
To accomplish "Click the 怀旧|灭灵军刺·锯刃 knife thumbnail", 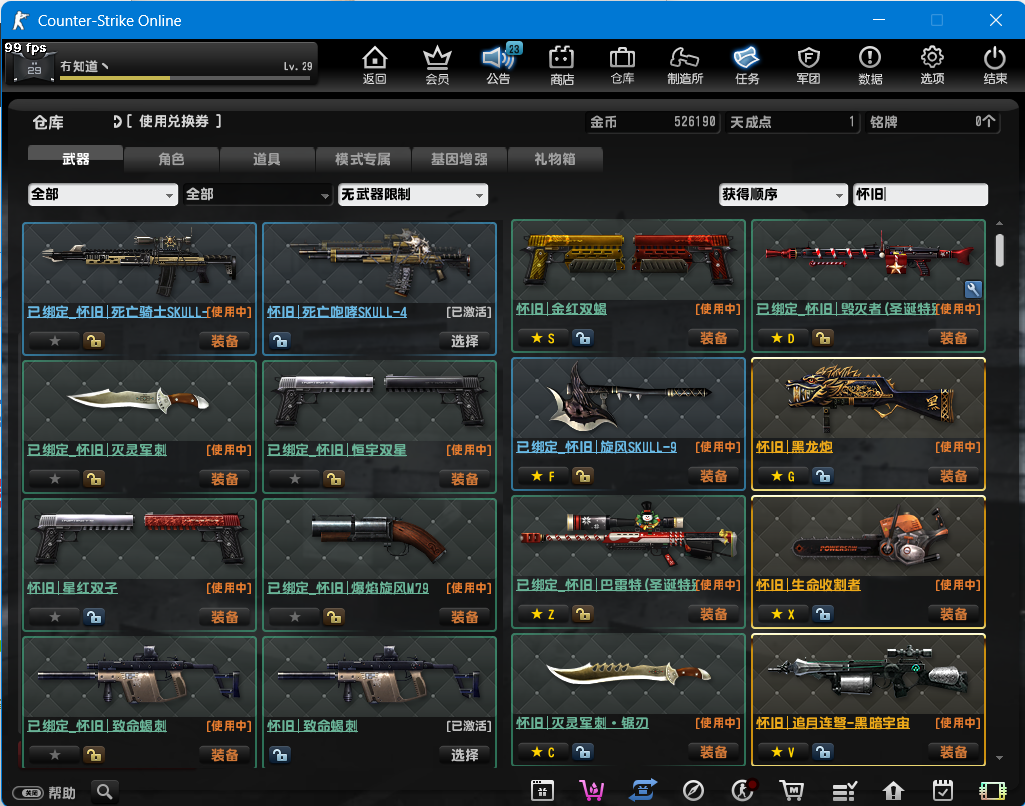I will (x=628, y=674).
